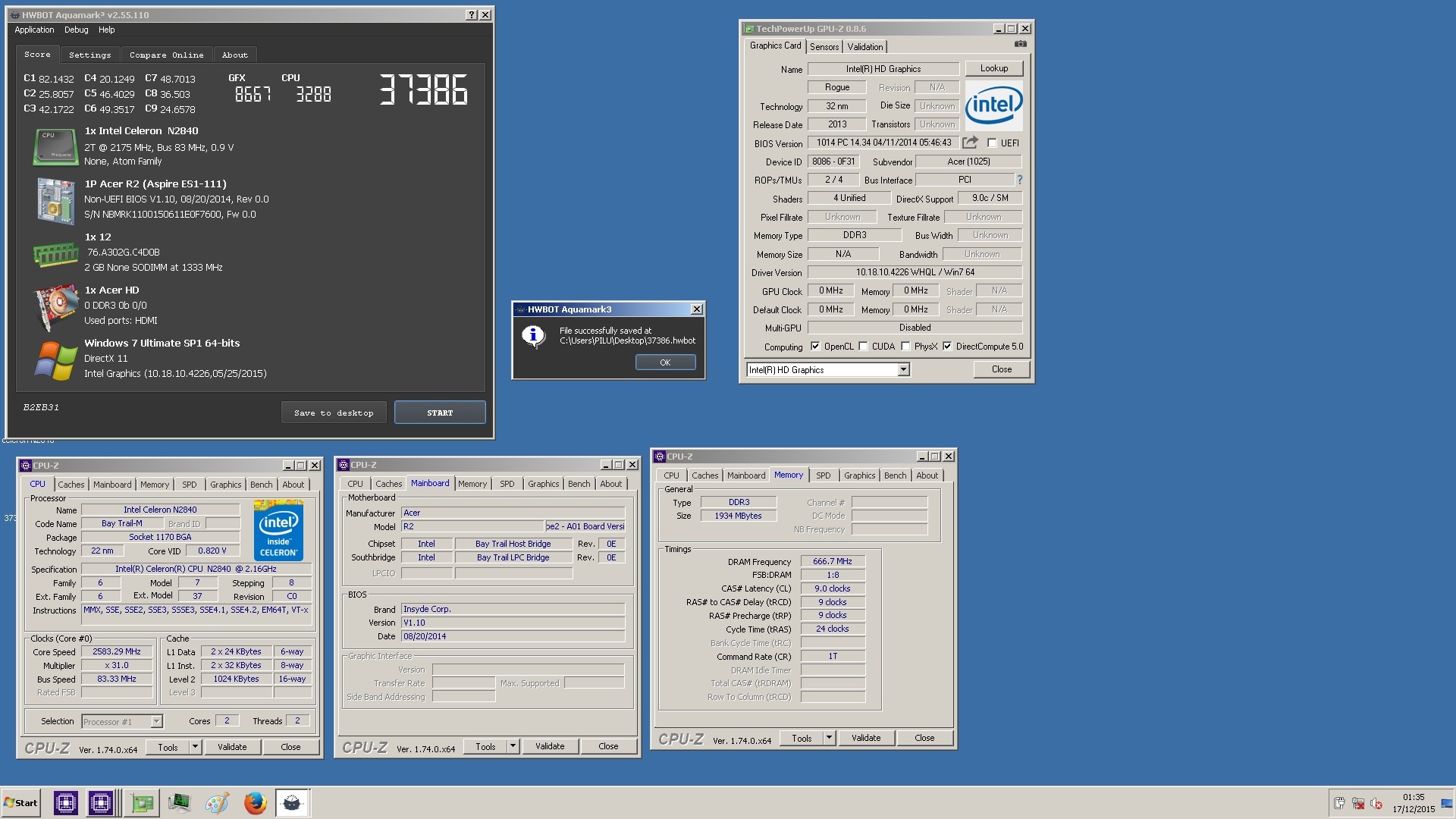1456x819 pixels.
Task: Click the motherboard icon beside Acer R2
Action: 55,199
